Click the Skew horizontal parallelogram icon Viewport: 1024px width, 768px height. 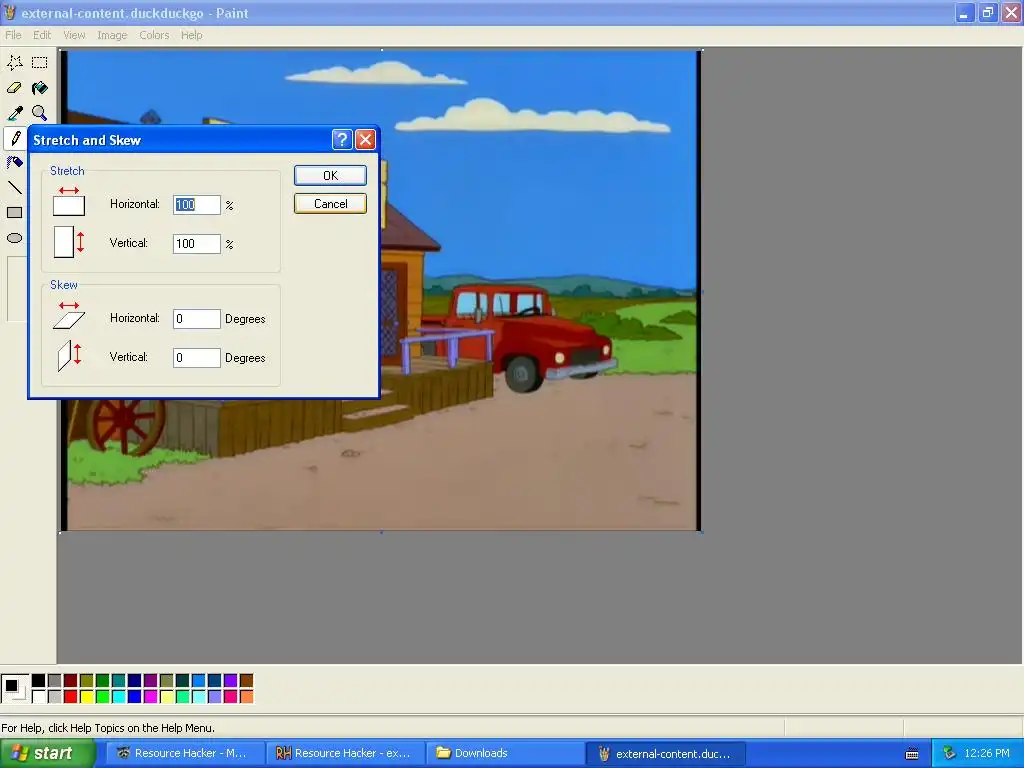69,315
